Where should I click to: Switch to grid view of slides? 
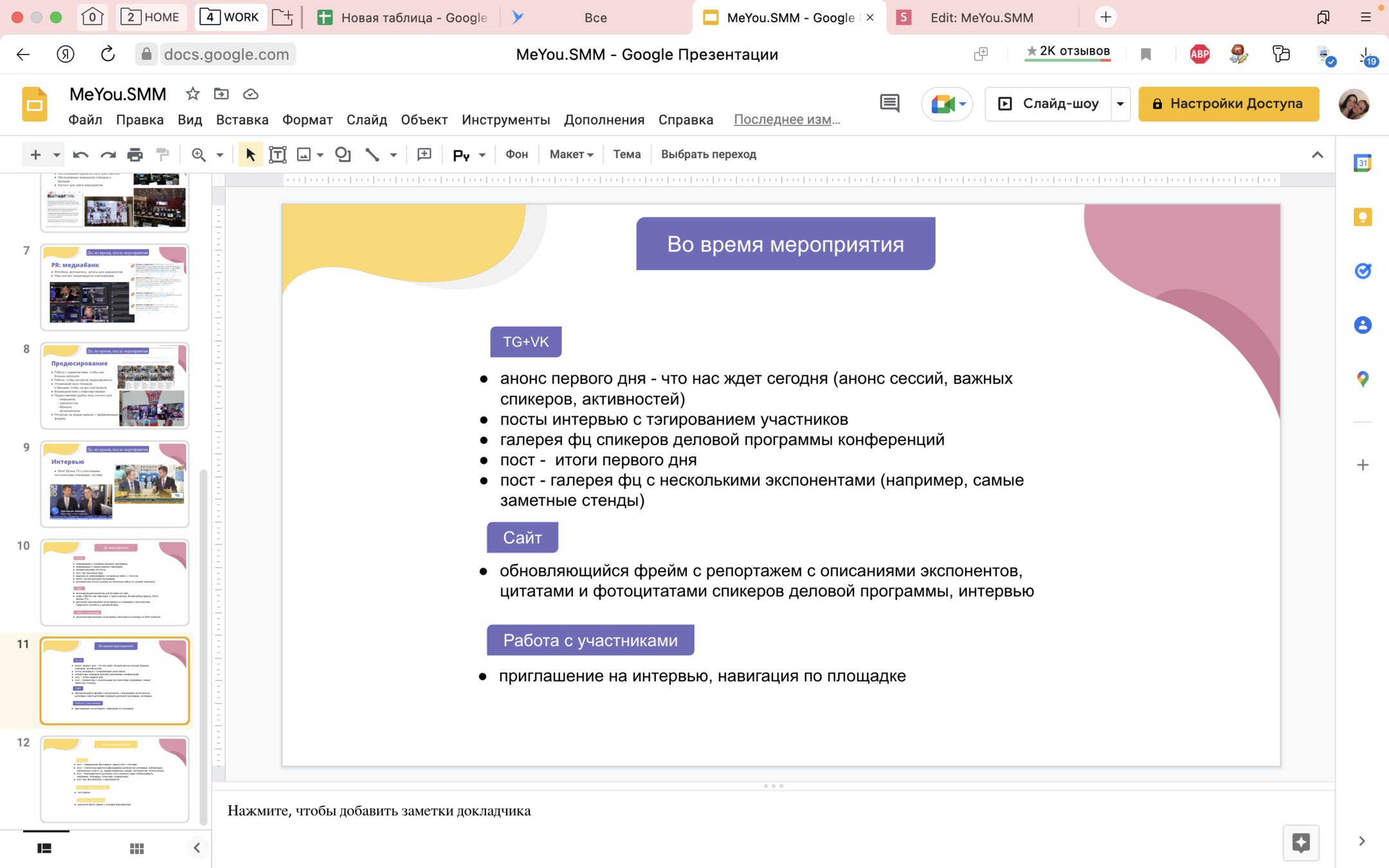(136, 849)
